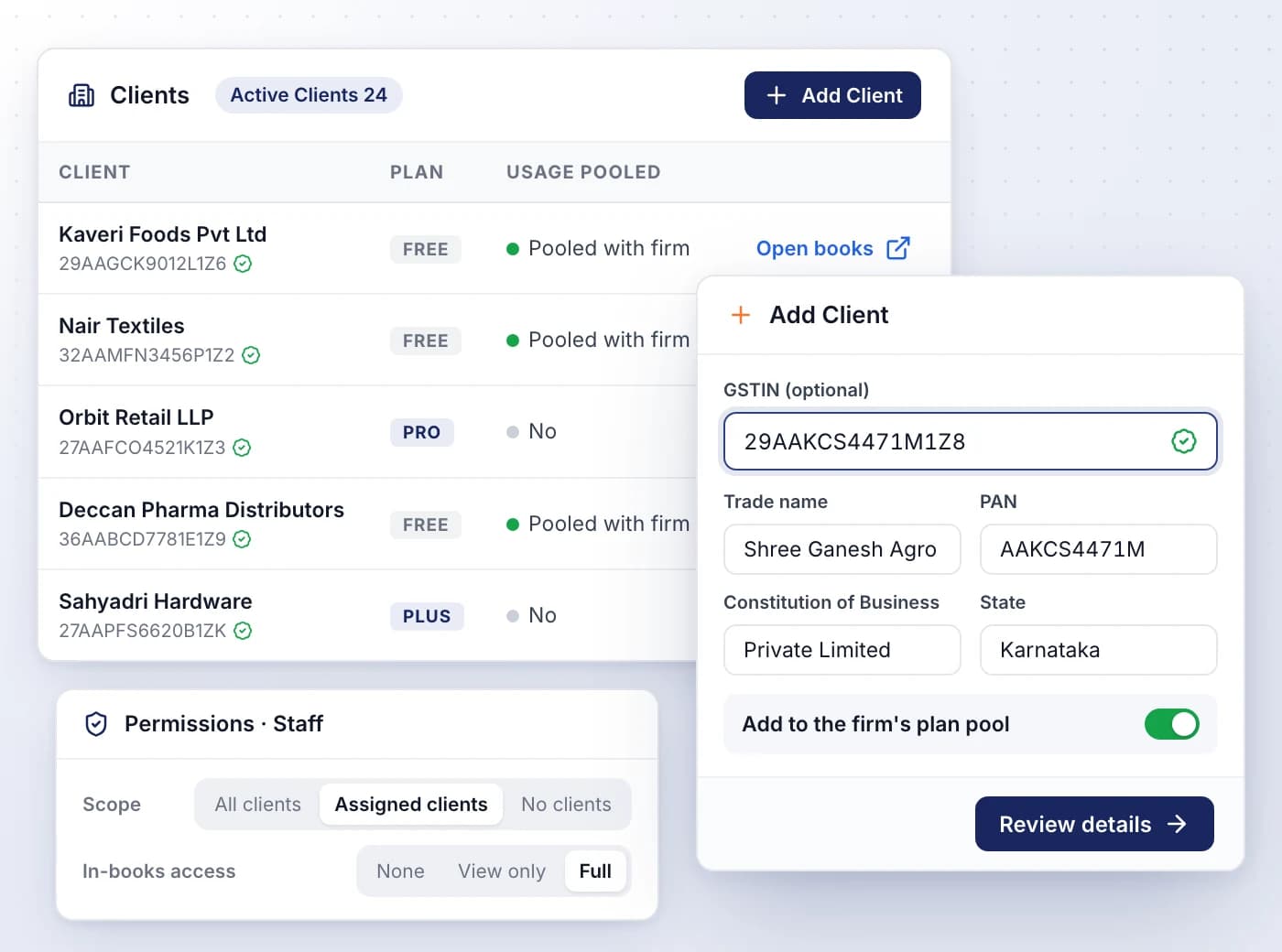Click the verified badge next to Kaveri Foods GSTIN
The height and width of the screenshot is (952, 1282).
[243, 264]
